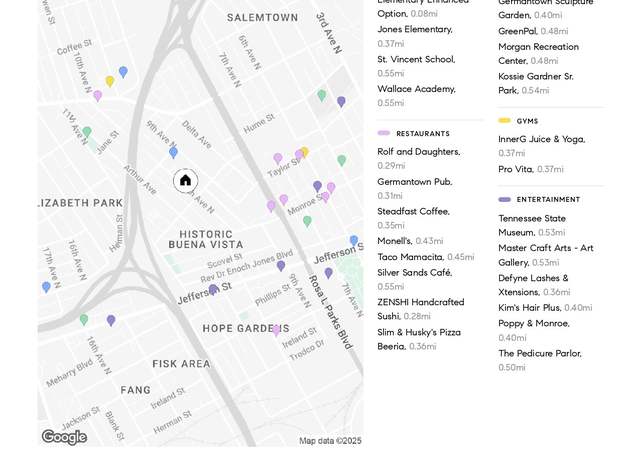Click St. Vincent School entry

click(416, 66)
